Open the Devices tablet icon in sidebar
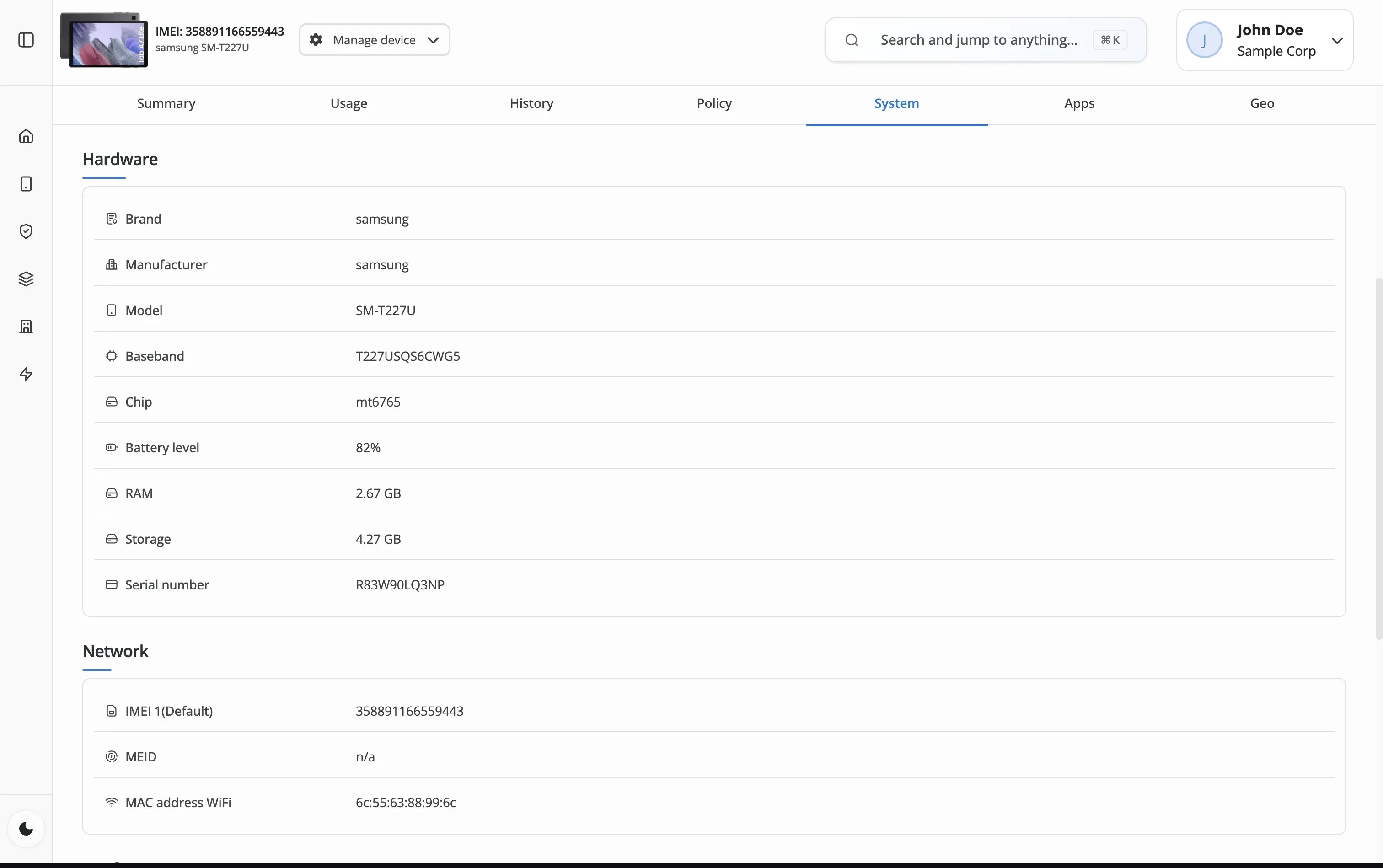This screenshot has width=1383, height=868. tap(26, 184)
